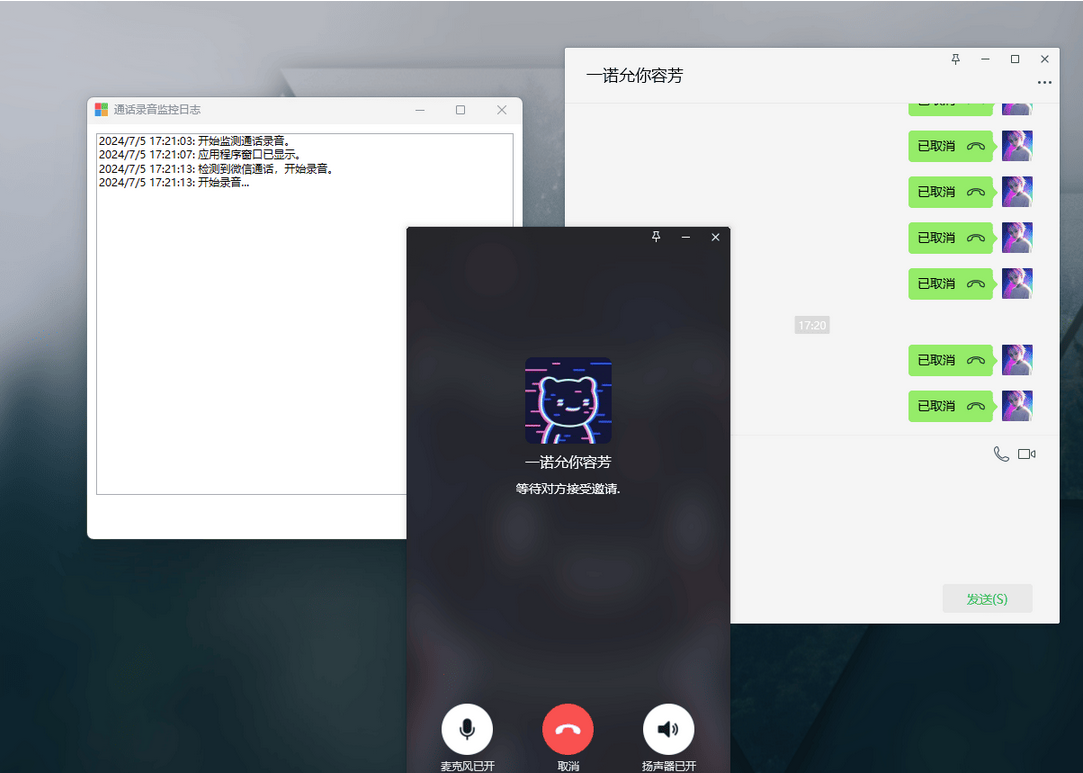Maximize the recording monitor log window
1083x773 pixels.
pyautogui.click(x=461, y=110)
